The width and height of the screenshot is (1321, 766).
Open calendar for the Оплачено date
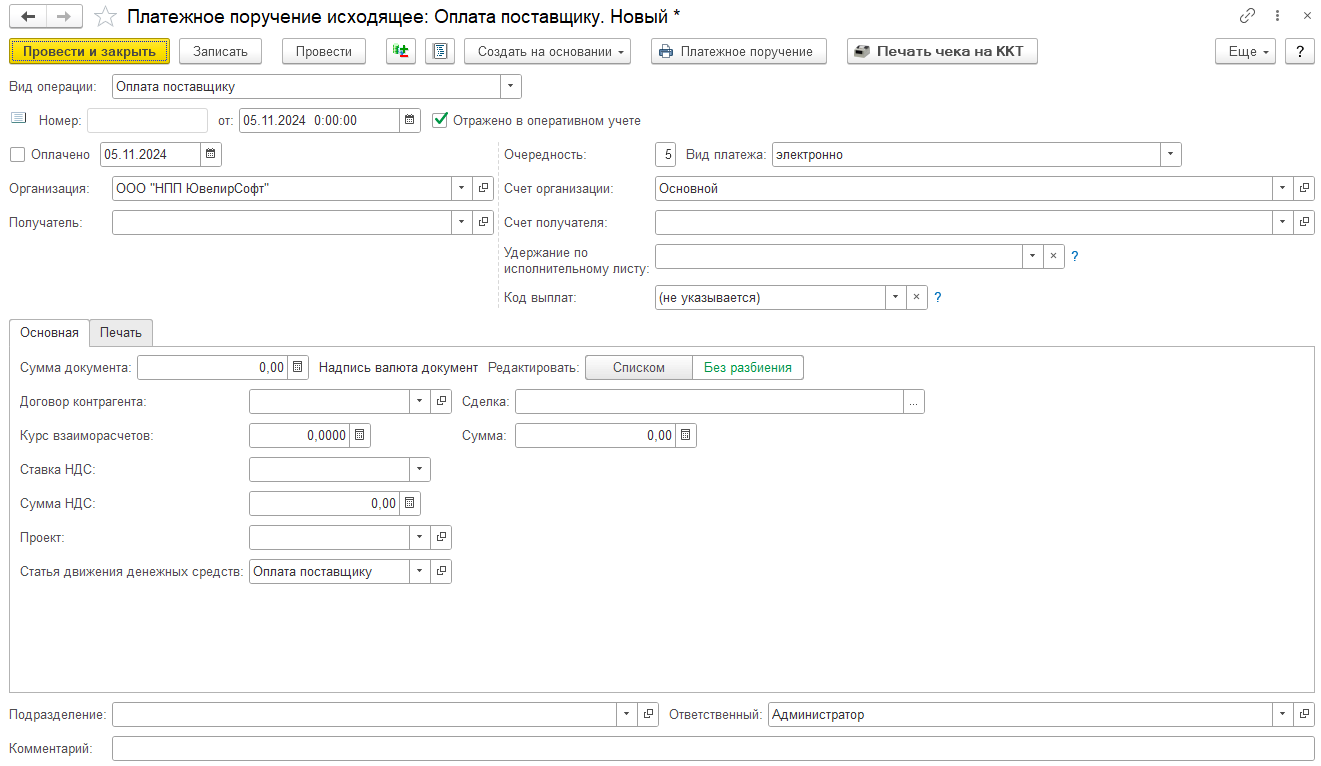211,154
